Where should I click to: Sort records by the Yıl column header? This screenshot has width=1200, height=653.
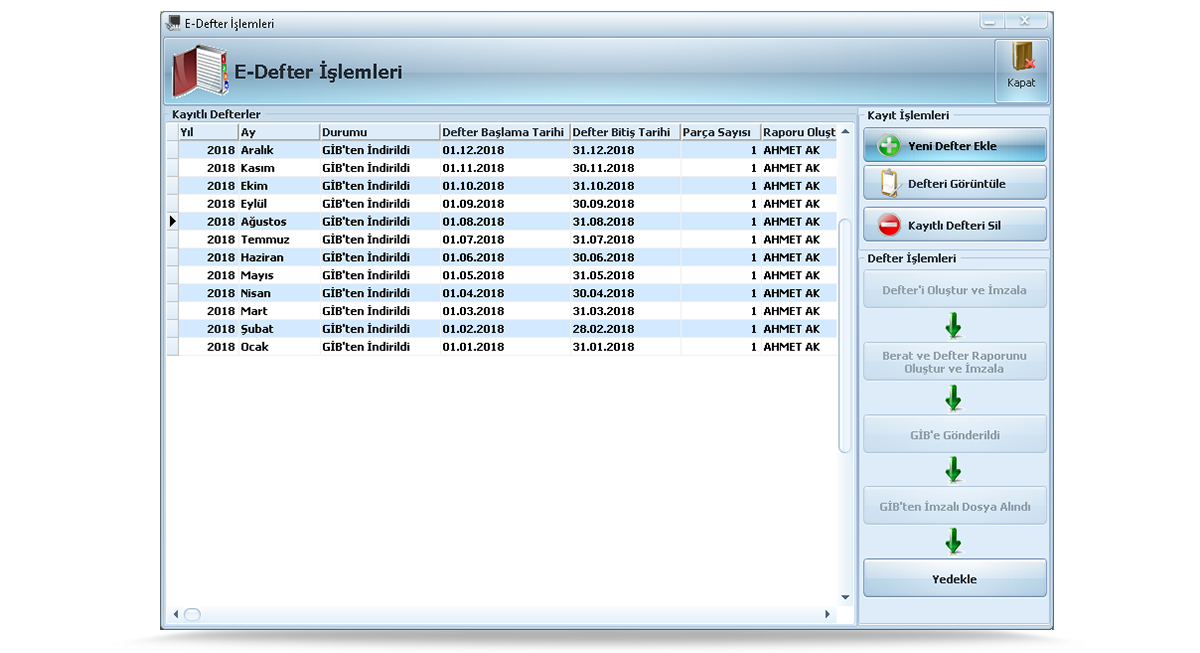(x=200, y=131)
